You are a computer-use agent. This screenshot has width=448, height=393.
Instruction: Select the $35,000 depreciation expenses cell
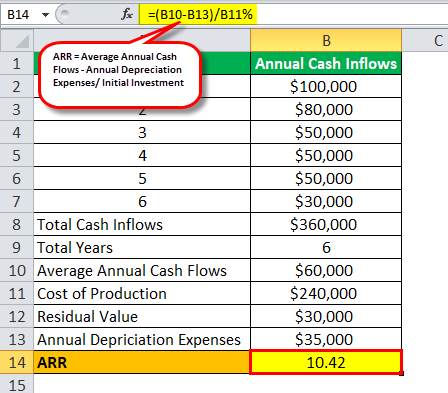326,340
